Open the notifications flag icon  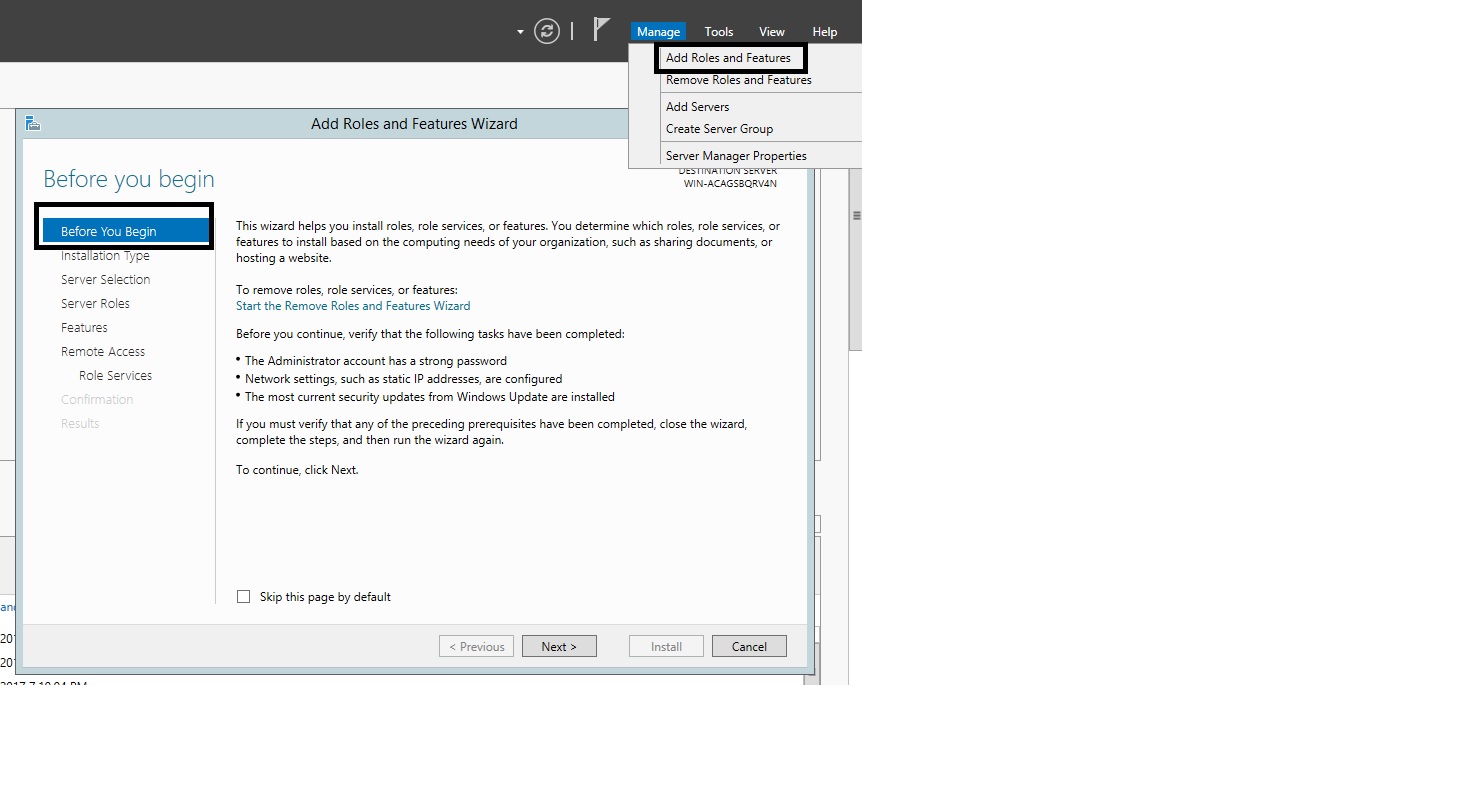pos(601,30)
